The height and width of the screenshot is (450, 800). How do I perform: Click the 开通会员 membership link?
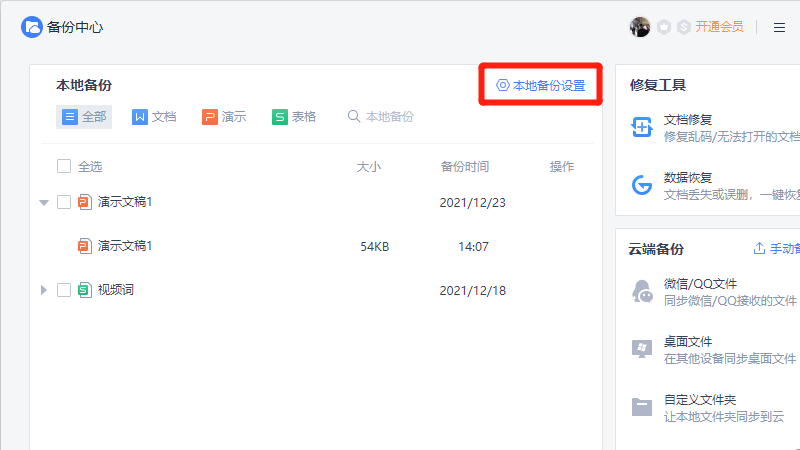719,27
